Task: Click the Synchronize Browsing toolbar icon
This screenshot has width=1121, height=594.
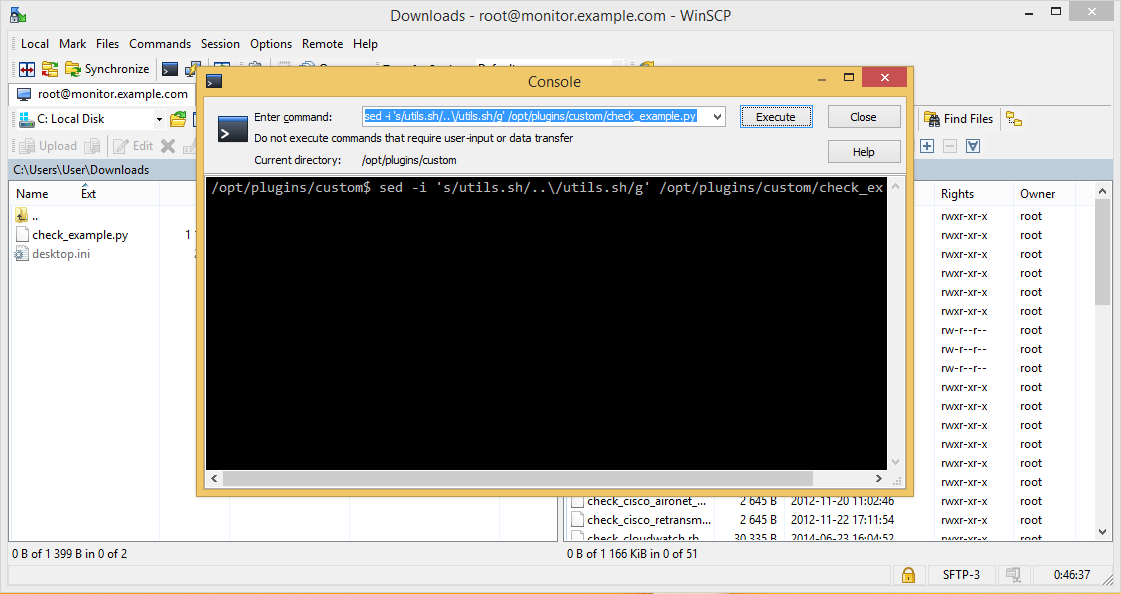Action: [x=49, y=69]
